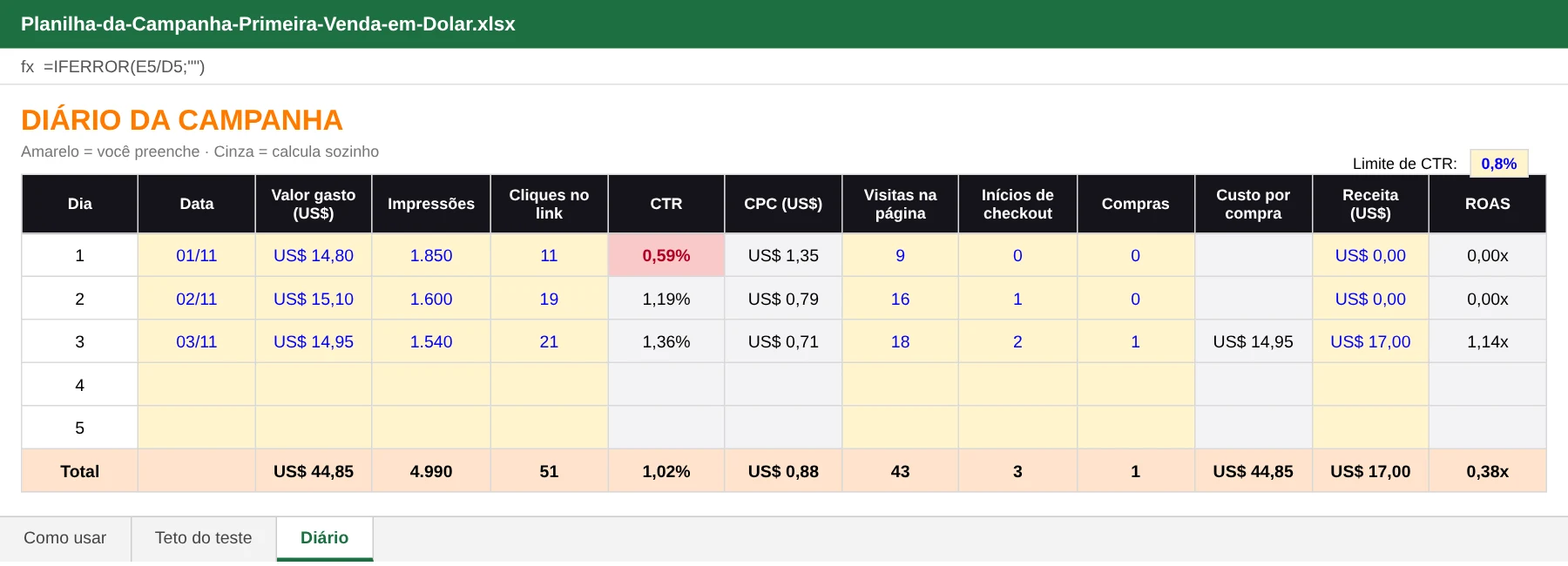
Task: Select Inícios de checkout cell for day 3
Action: [x=1017, y=341]
